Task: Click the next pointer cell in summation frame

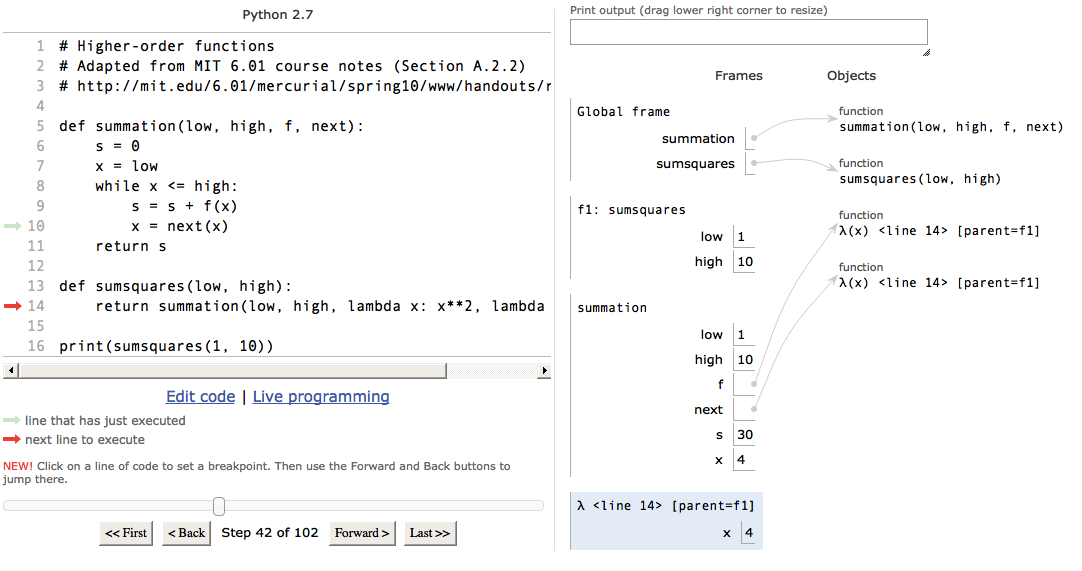Action: (744, 409)
